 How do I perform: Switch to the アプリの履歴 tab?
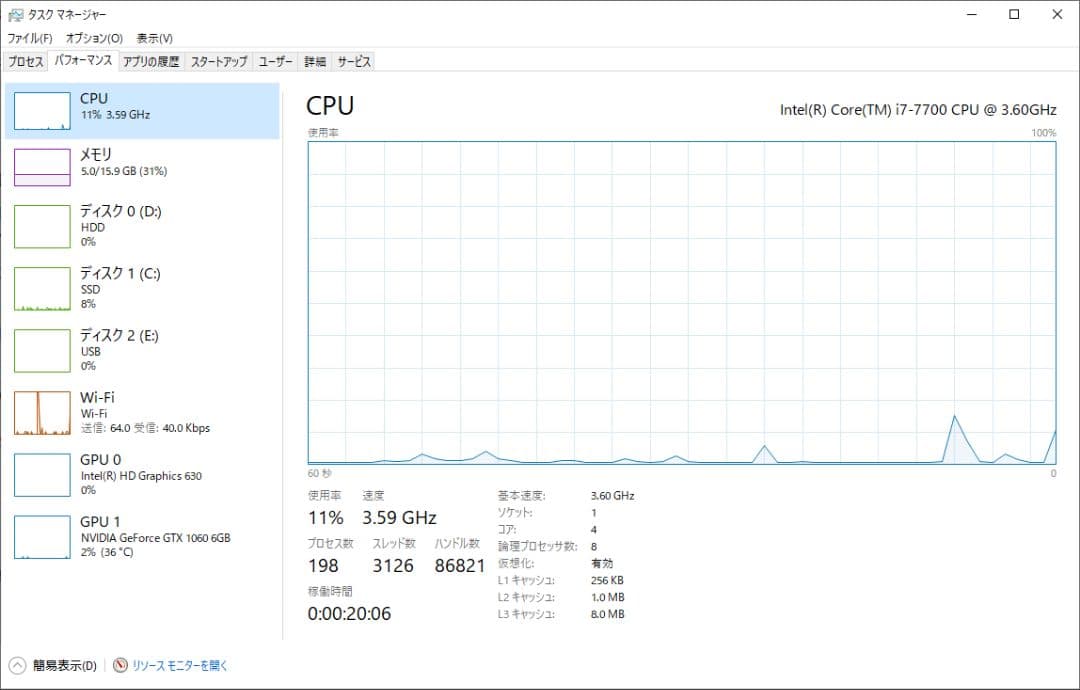tap(151, 61)
